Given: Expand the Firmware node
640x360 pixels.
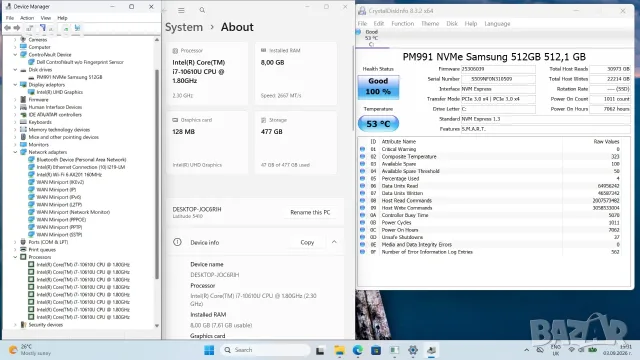Looking at the screenshot, I should tap(16, 99).
